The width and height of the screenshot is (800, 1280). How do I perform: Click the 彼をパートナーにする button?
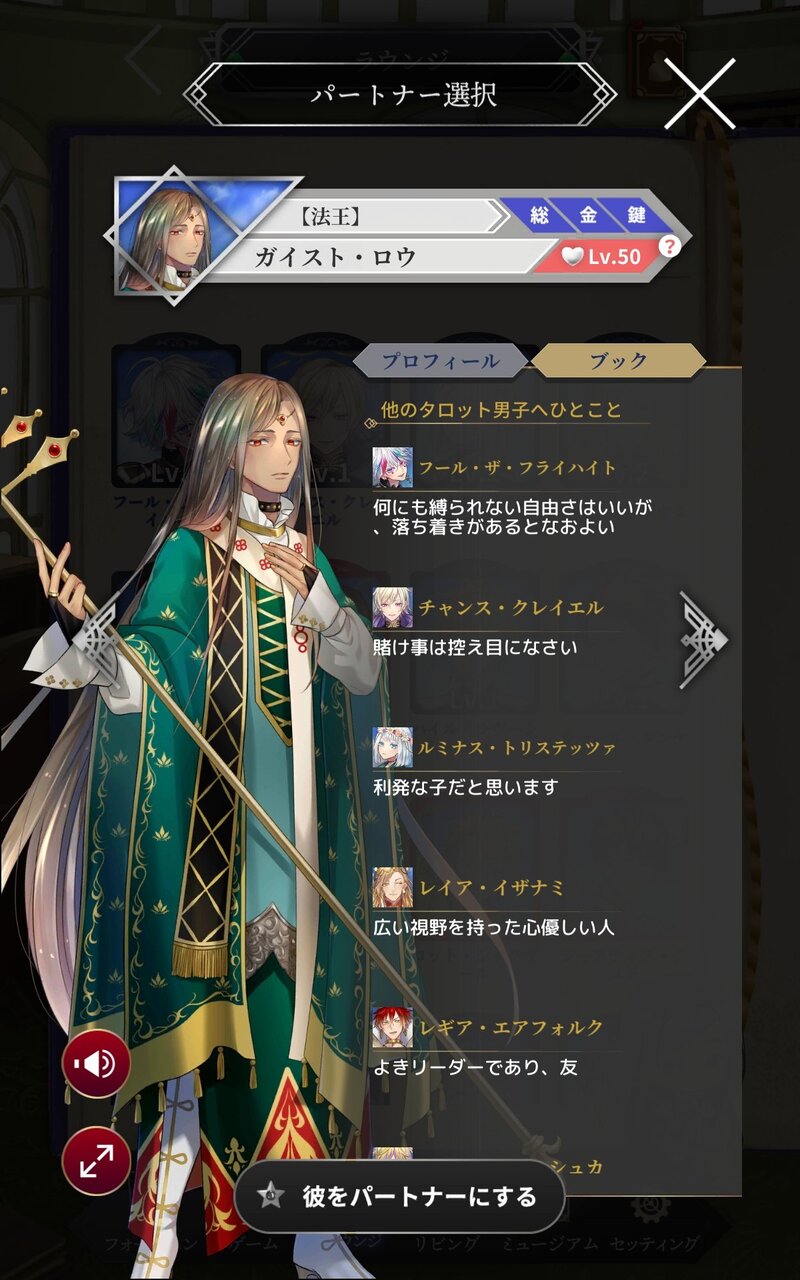point(400,1196)
